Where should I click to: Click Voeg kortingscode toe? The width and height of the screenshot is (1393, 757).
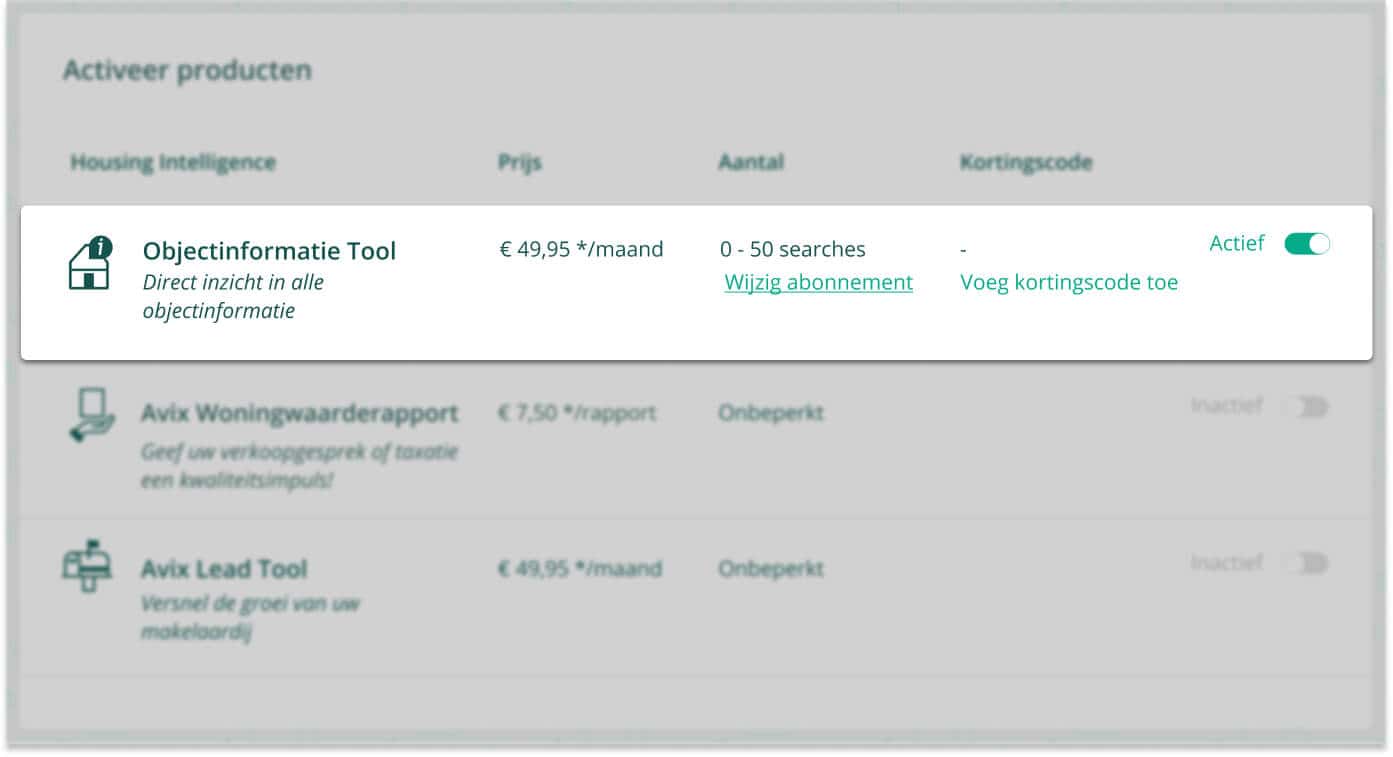[x=1069, y=282]
